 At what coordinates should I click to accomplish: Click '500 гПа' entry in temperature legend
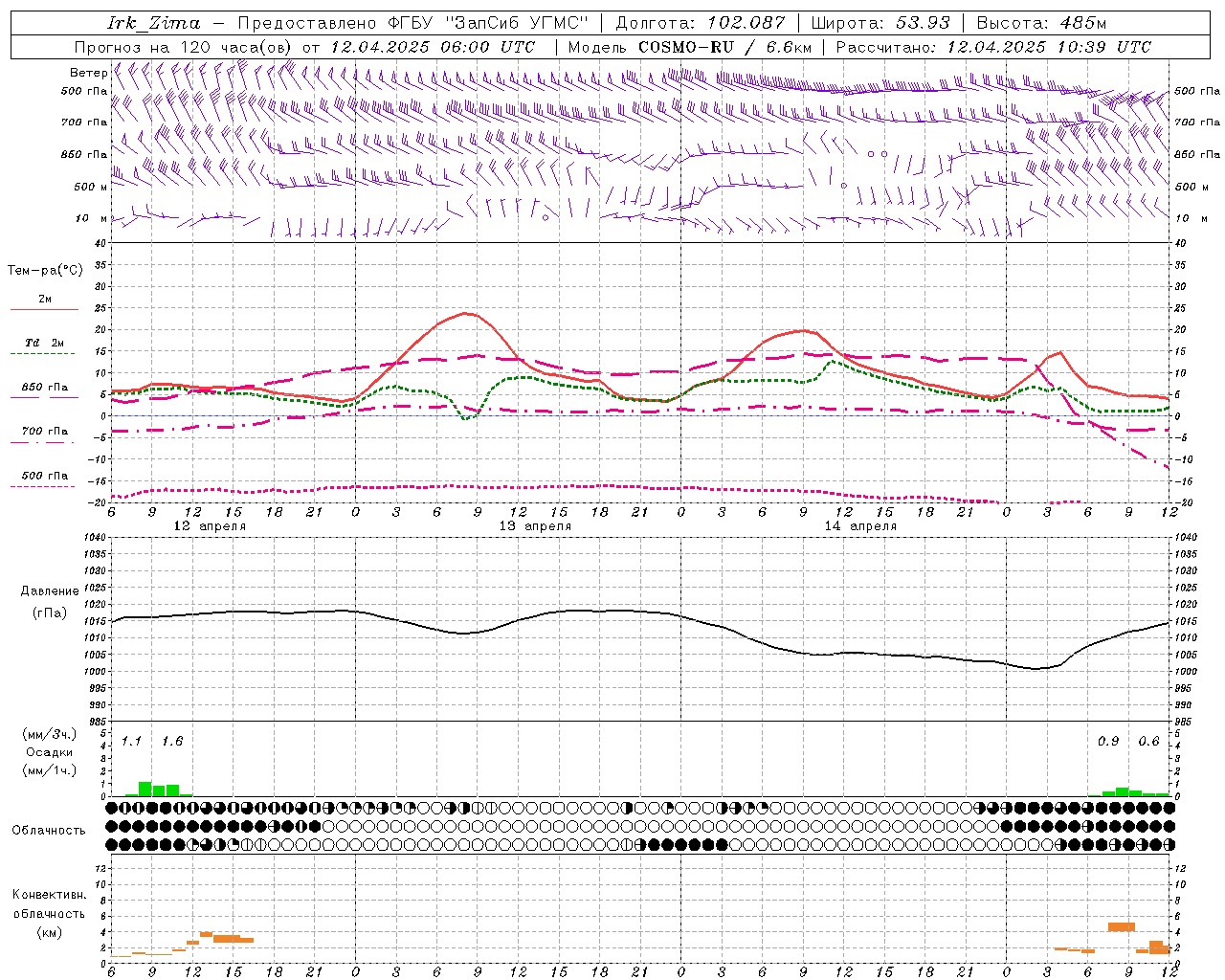coord(44,475)
